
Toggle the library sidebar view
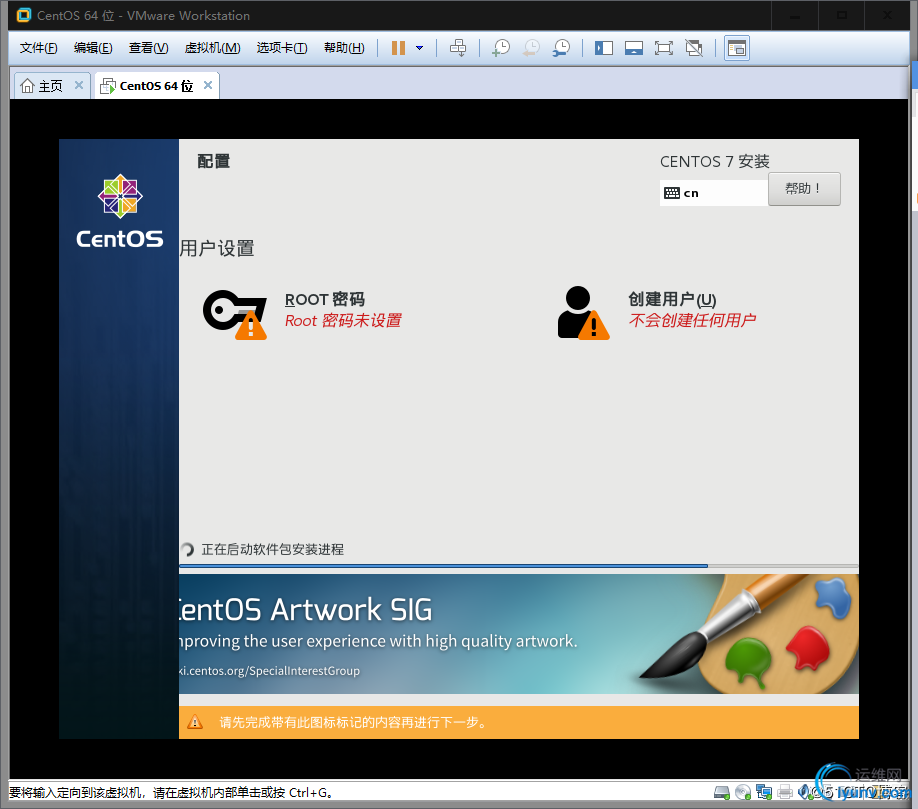tap(604, 48)
